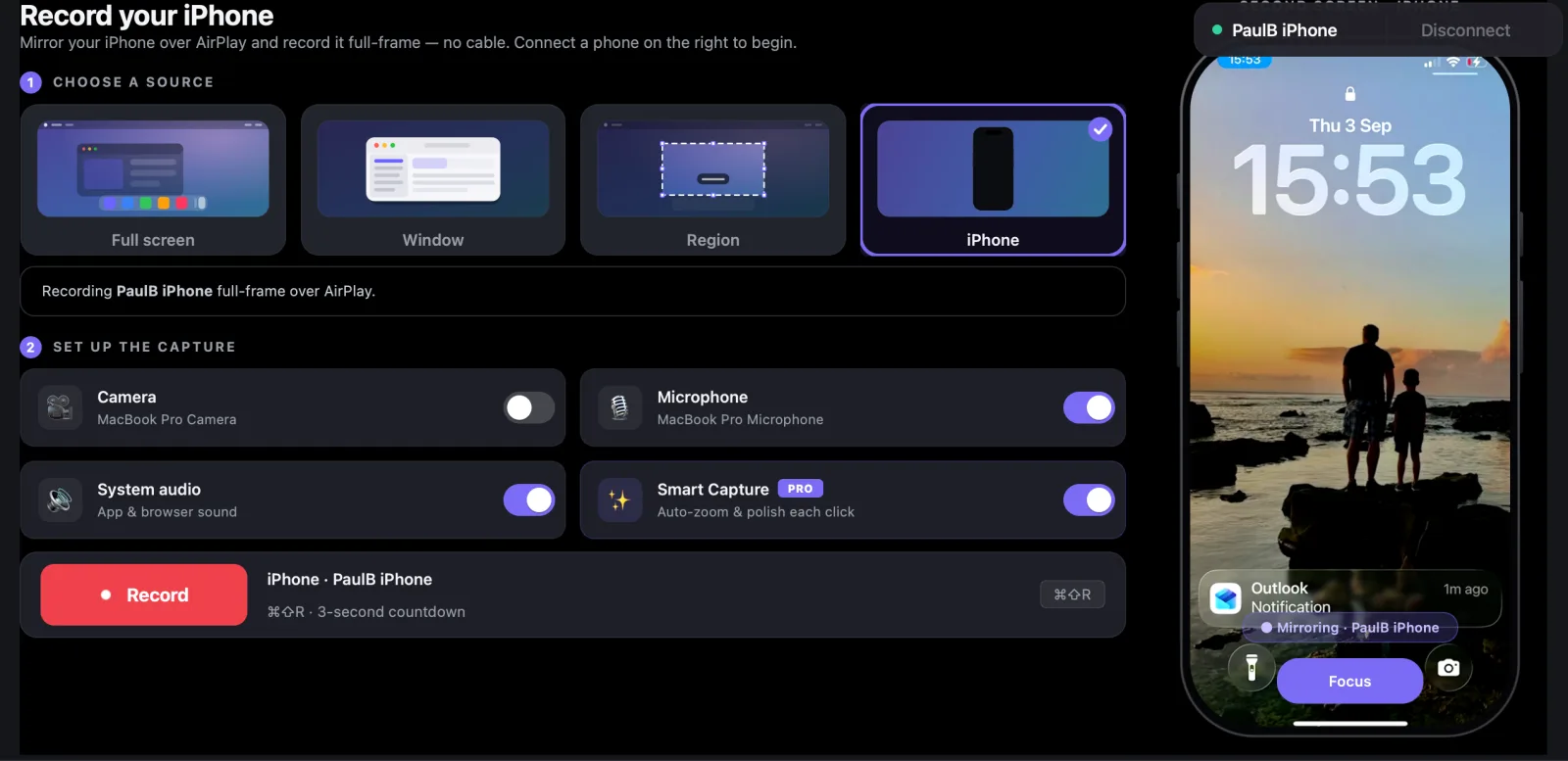Click the PaulB iPhone device name
This screenshot has width=1568, height=761.
[1284, 30]
